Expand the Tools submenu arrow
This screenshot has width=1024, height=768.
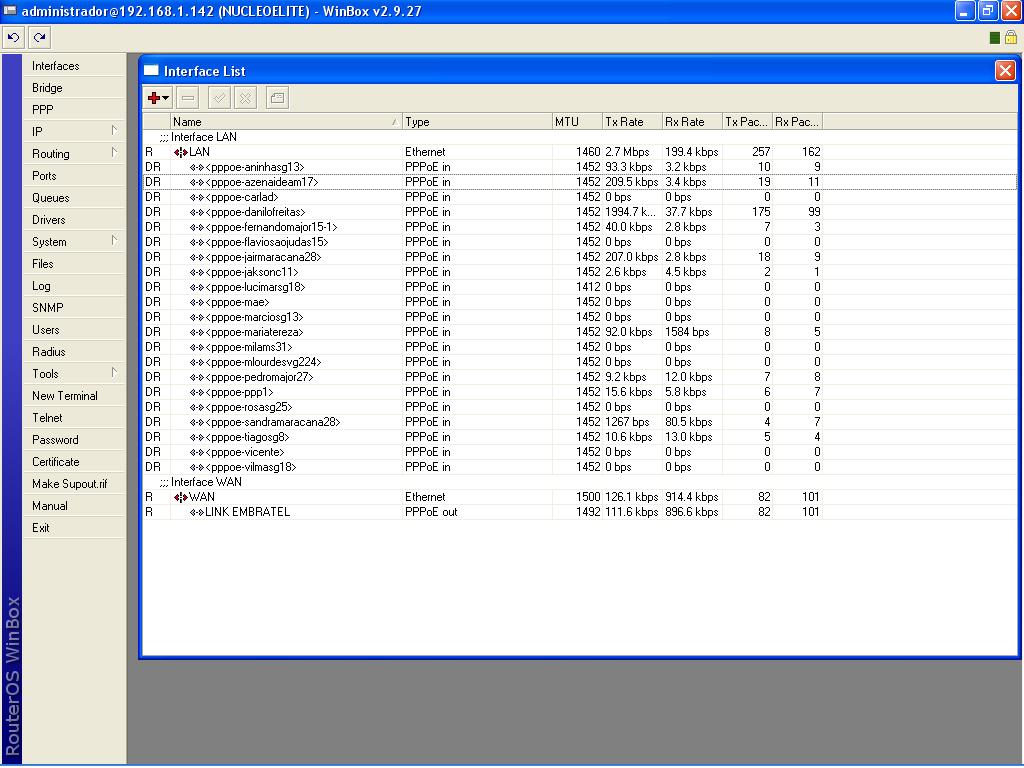(x=114, y=373)
